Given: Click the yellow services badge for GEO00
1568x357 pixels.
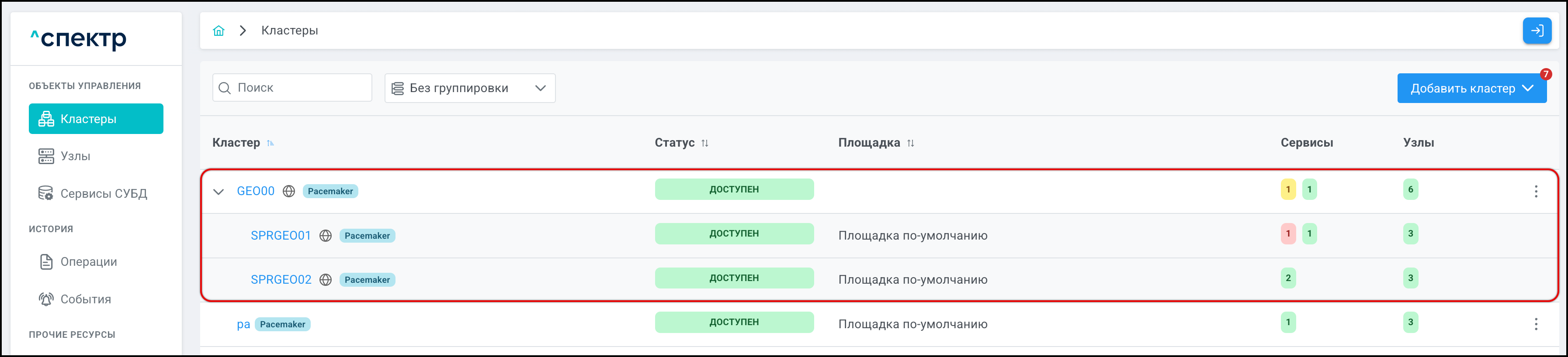Looking at the screenshot, I should [1287, 189].
